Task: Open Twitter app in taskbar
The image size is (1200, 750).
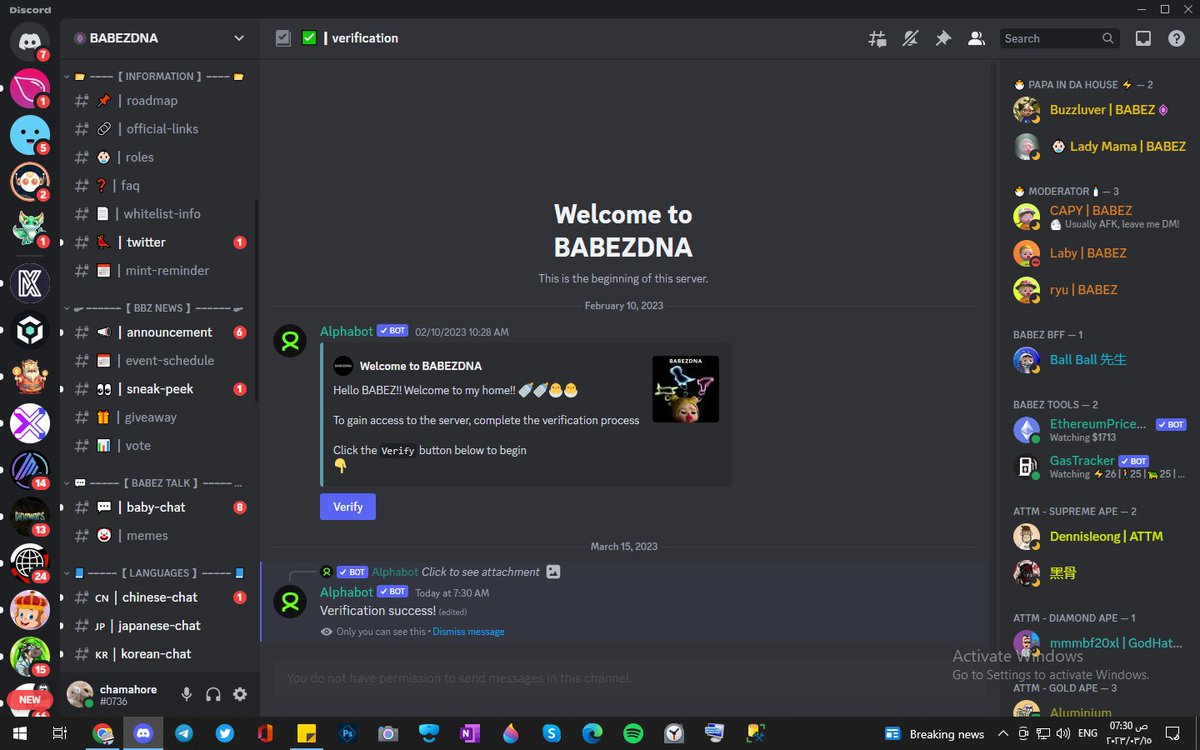Action: click(225, 733)
